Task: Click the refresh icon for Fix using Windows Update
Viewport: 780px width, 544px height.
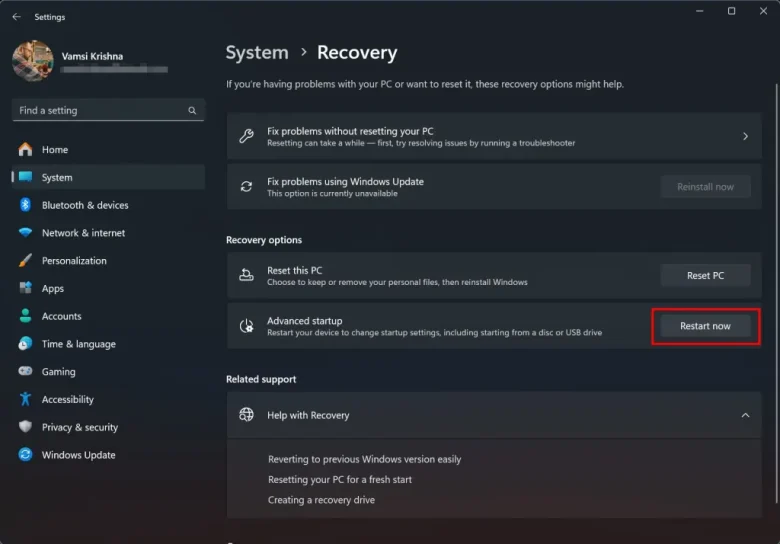Action: click(246, 186)
